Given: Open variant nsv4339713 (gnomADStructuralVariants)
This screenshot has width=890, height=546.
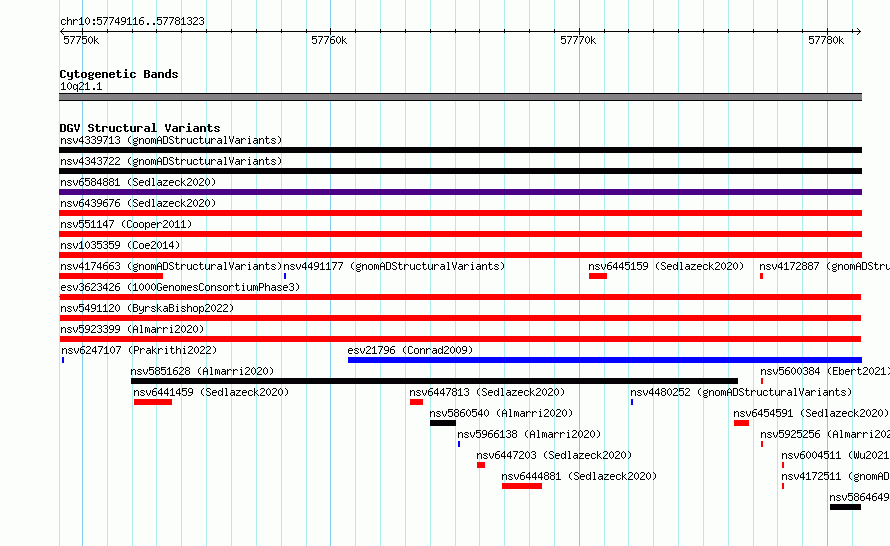Looking at the screenshot, I should tap(171, 140).
